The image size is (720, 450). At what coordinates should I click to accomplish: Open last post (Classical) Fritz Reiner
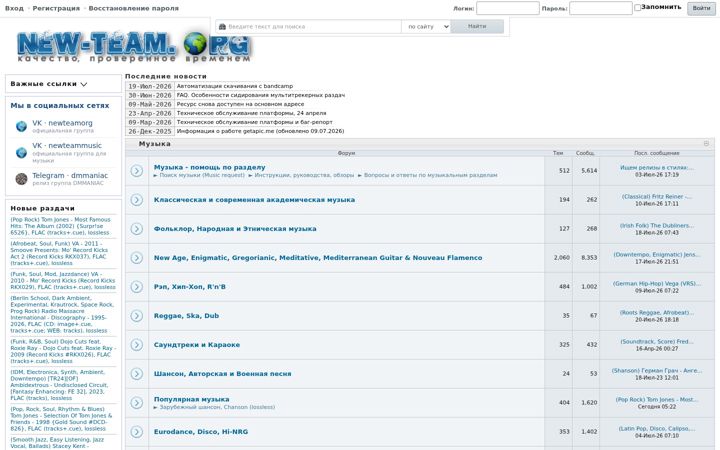[x=657, y=197]
